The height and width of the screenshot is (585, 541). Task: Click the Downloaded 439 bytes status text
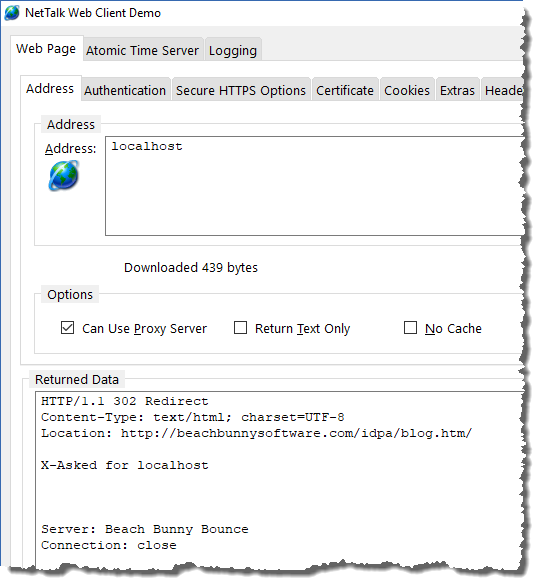191,268
